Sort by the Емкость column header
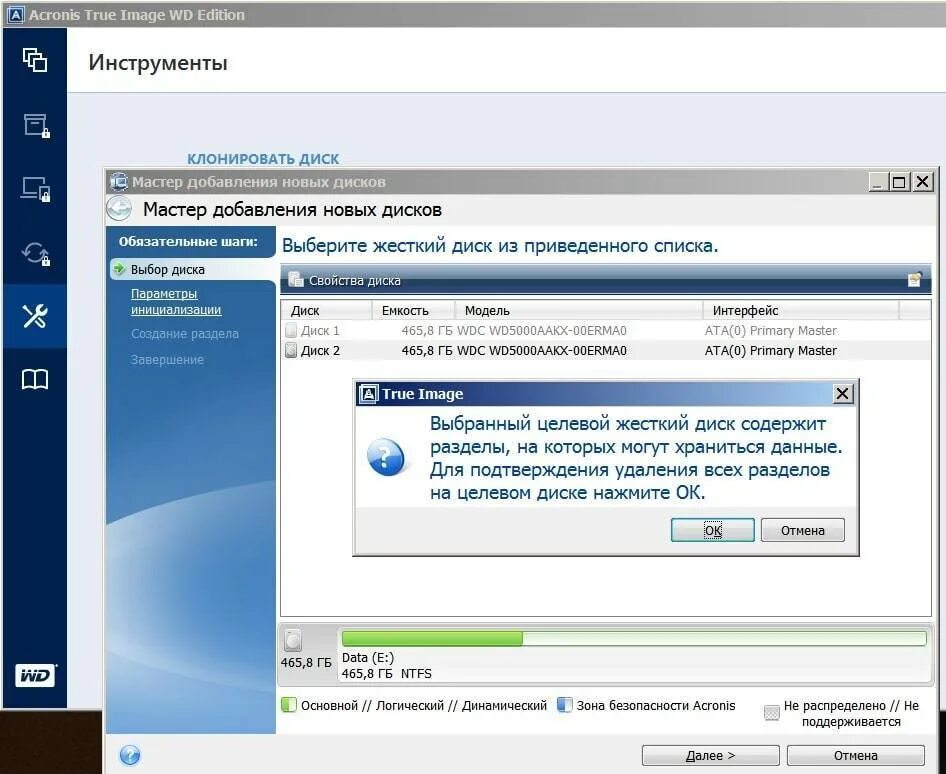Viewport: 946px width, 774px height. [x=413, y=310]
